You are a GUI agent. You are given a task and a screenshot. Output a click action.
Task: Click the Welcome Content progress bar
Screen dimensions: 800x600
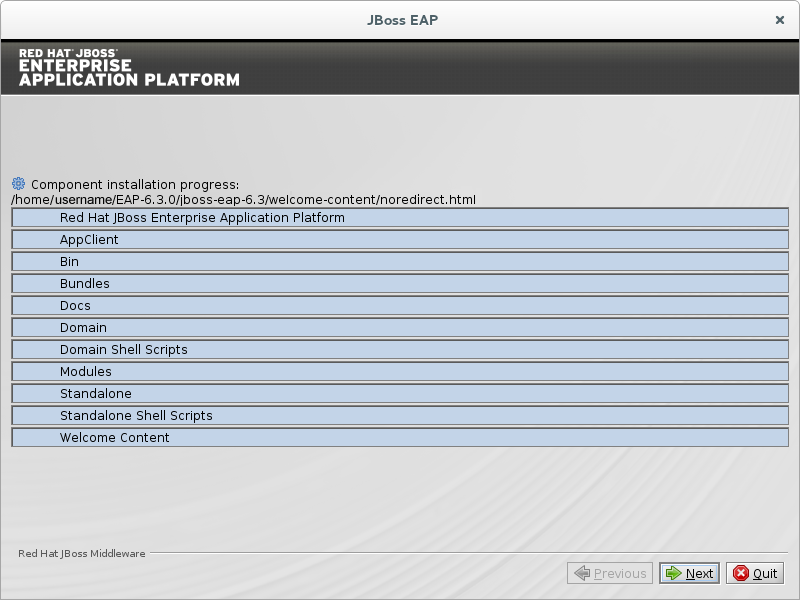(400, 438)
